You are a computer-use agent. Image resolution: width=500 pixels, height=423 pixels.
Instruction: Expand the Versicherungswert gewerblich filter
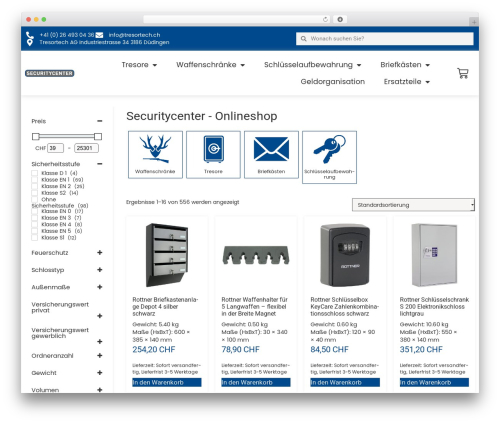(x=100, y=342)
